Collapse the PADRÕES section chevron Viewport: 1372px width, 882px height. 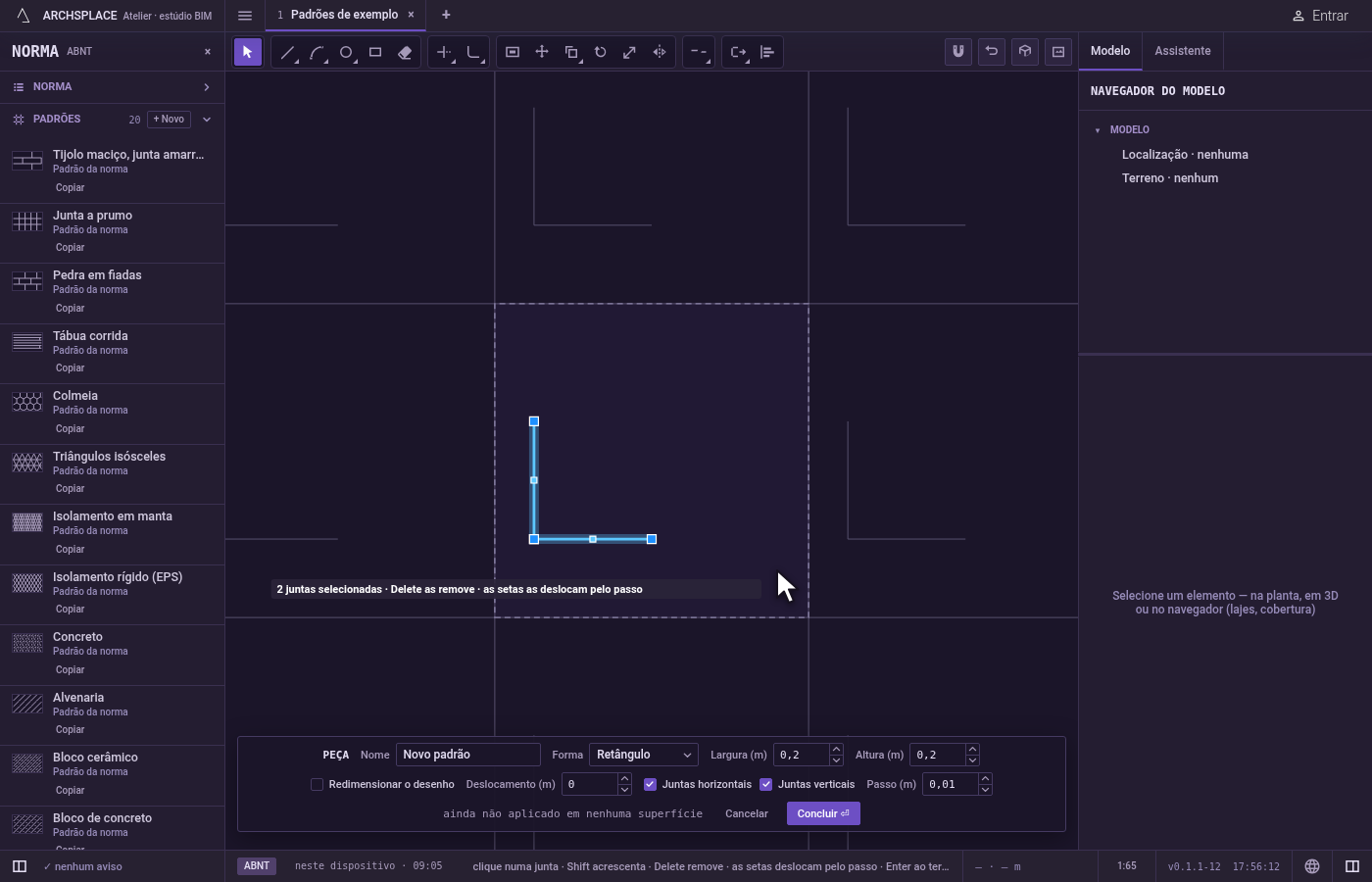point(207,120)
